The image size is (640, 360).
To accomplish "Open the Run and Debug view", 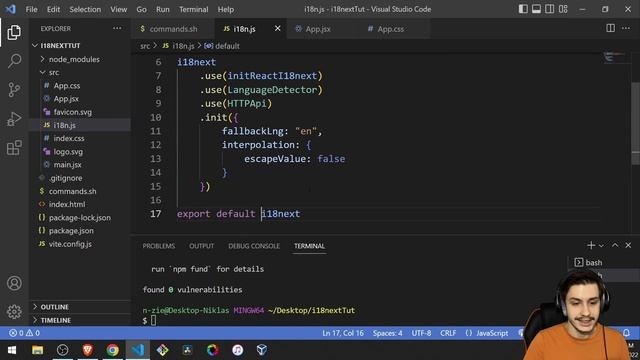I will click(x=14, y=119).
